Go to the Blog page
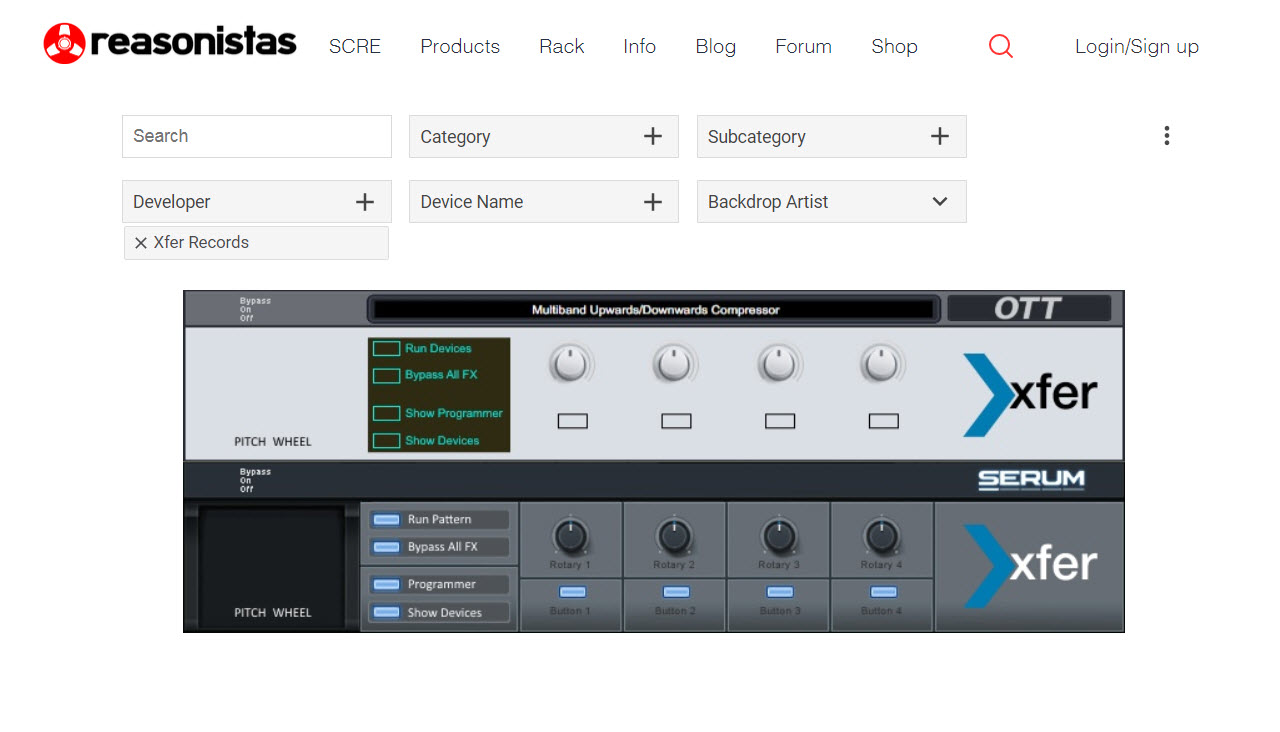 click(715, 46)
